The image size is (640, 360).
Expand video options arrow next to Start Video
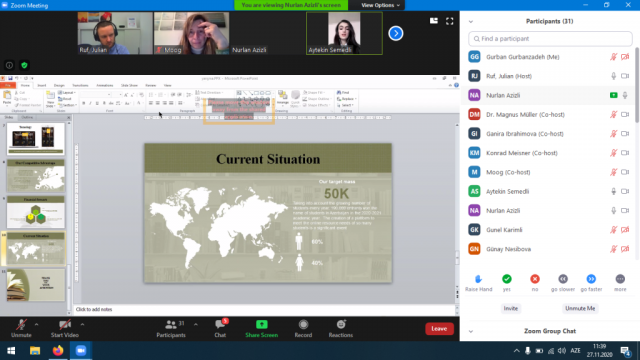[82, 325]
